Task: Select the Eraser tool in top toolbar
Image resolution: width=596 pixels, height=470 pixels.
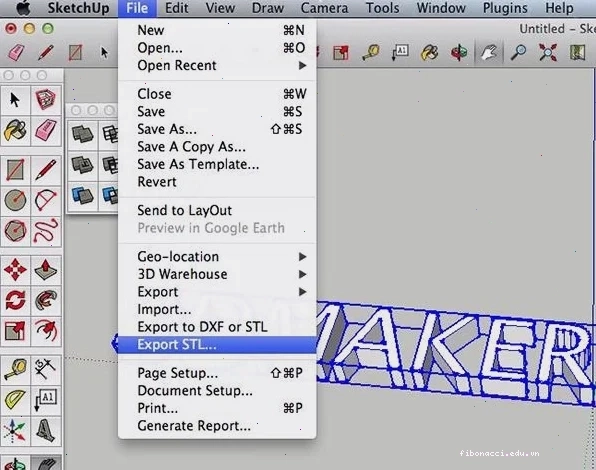Action: point(16,52)
